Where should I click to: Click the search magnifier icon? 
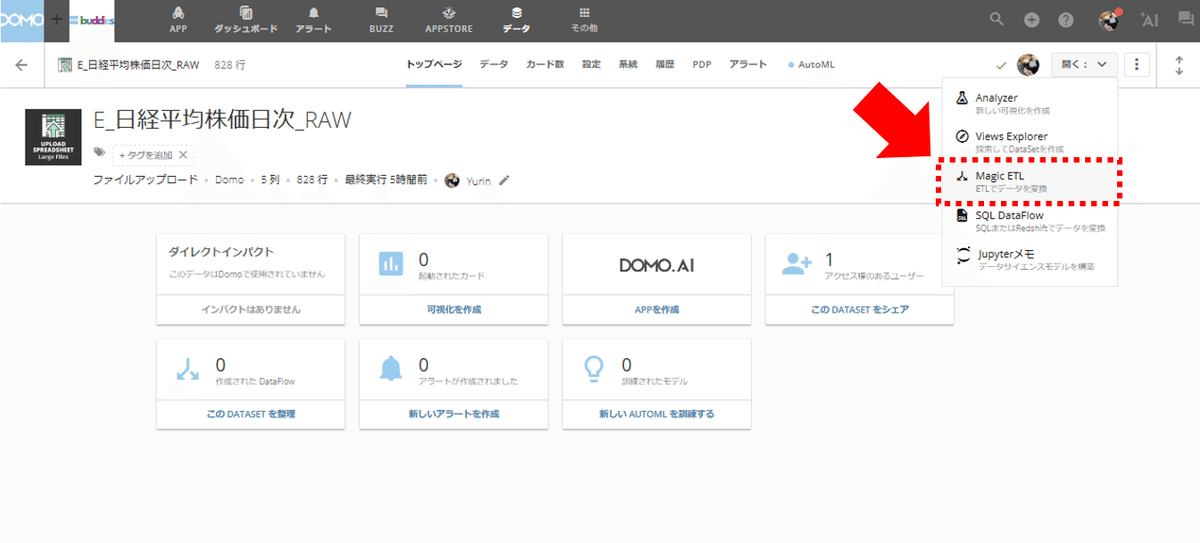(997, 19)
